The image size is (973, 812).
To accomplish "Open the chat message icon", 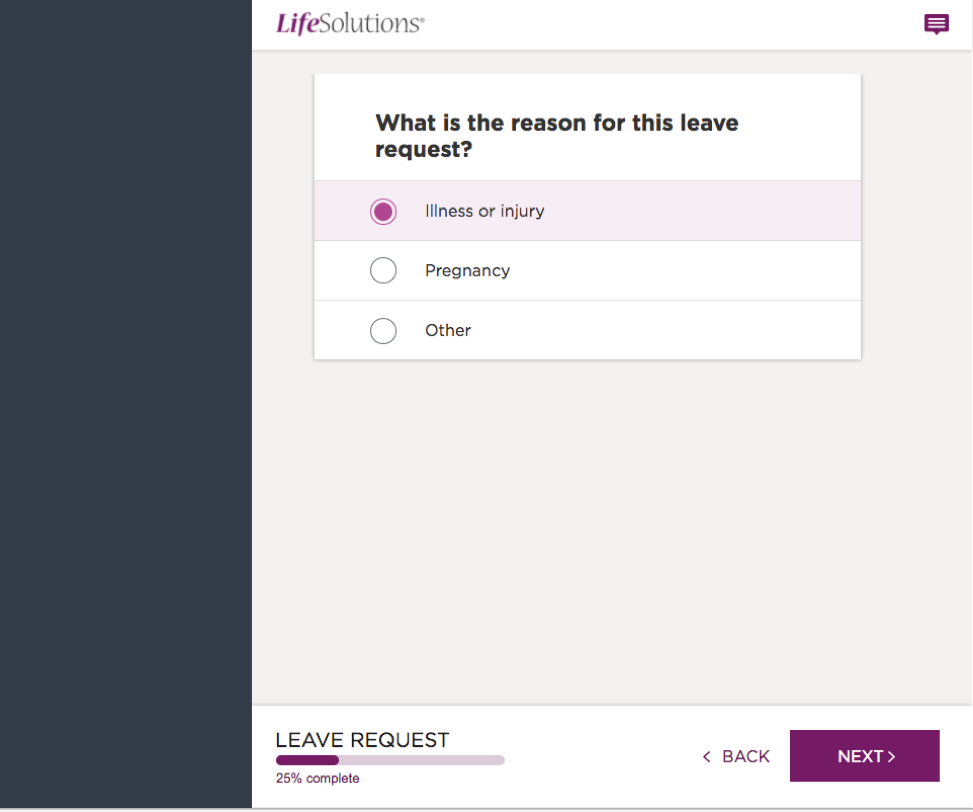I will click(x=936, y=24).
